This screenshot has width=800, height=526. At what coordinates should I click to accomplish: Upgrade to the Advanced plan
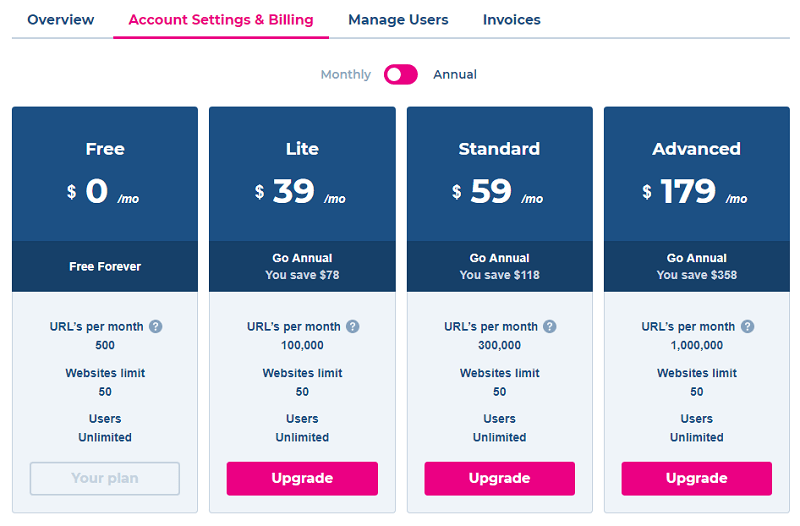[696, 478]
